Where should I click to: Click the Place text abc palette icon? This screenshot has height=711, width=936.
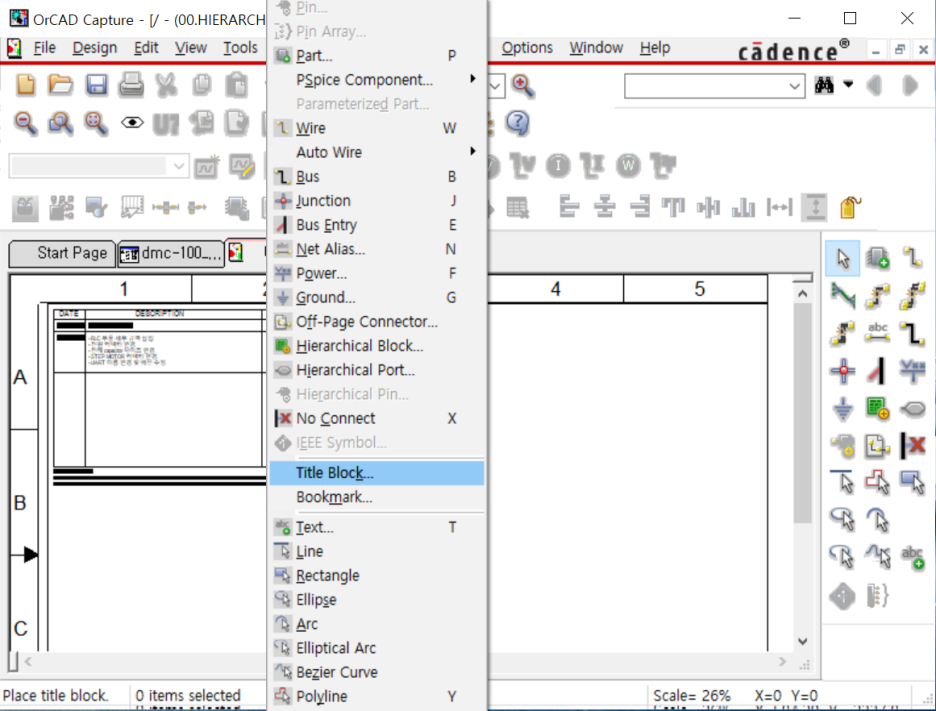tap(912, 558)
